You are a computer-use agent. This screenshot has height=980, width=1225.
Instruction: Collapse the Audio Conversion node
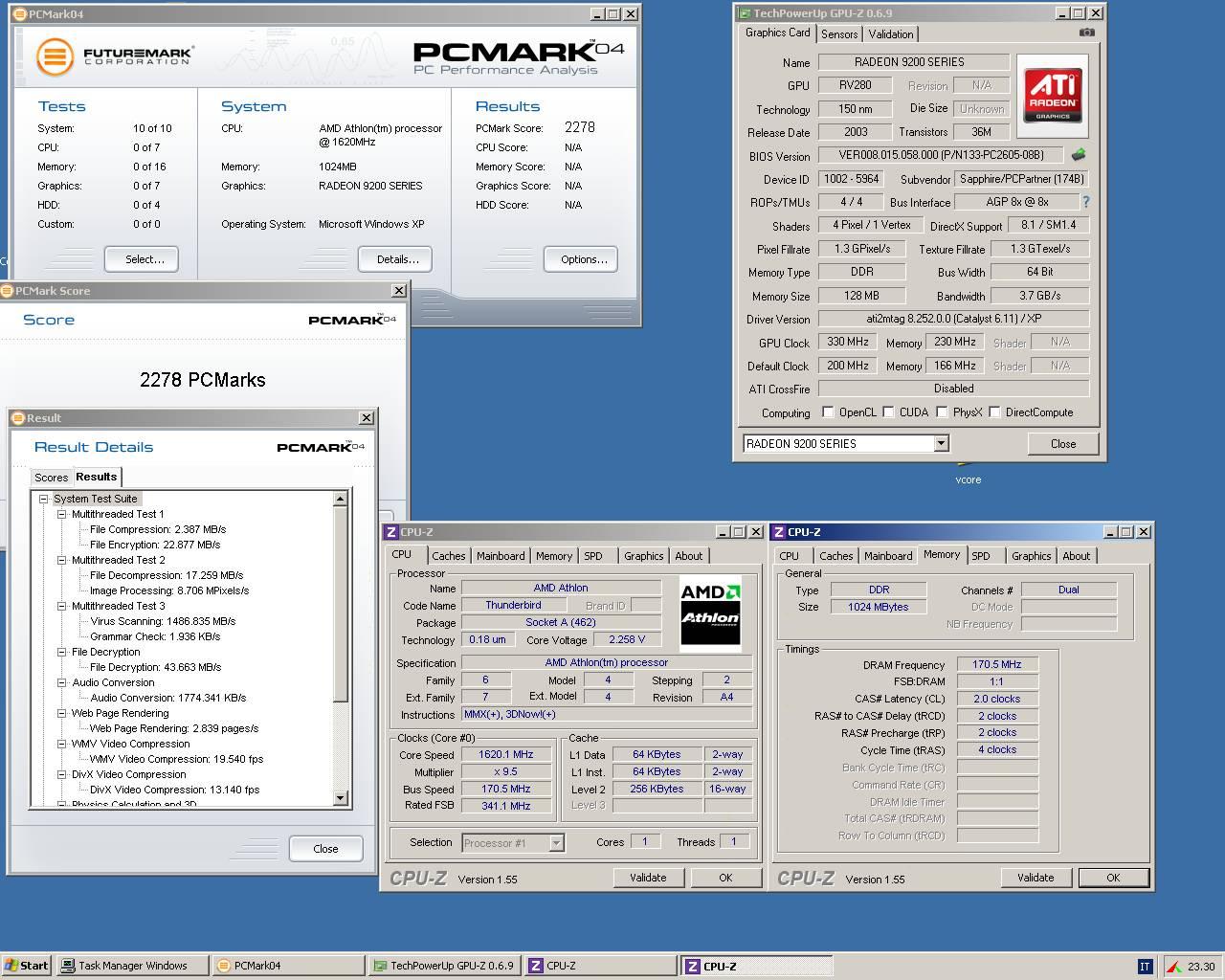point(61,682)
